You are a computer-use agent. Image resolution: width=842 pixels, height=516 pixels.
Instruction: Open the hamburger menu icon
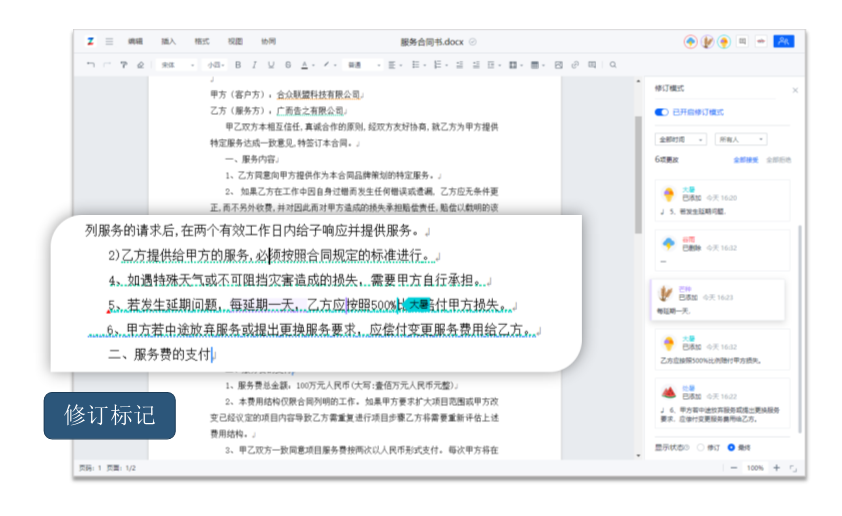coord(109,41)
